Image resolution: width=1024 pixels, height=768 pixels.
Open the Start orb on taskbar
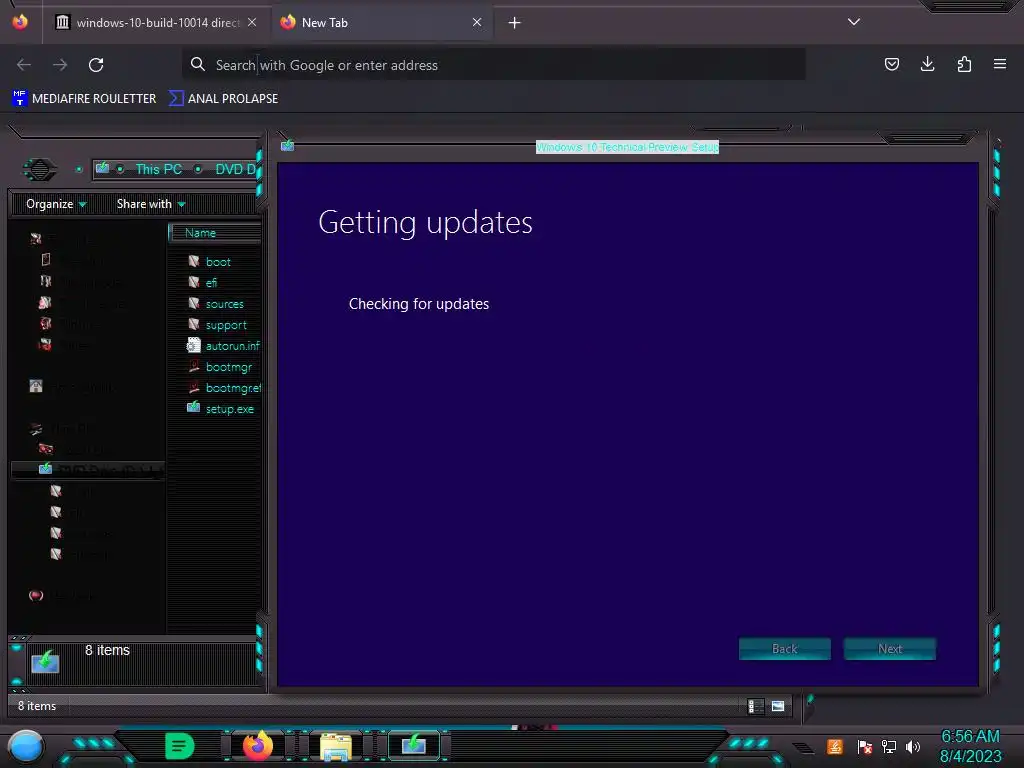coord(26,746)
